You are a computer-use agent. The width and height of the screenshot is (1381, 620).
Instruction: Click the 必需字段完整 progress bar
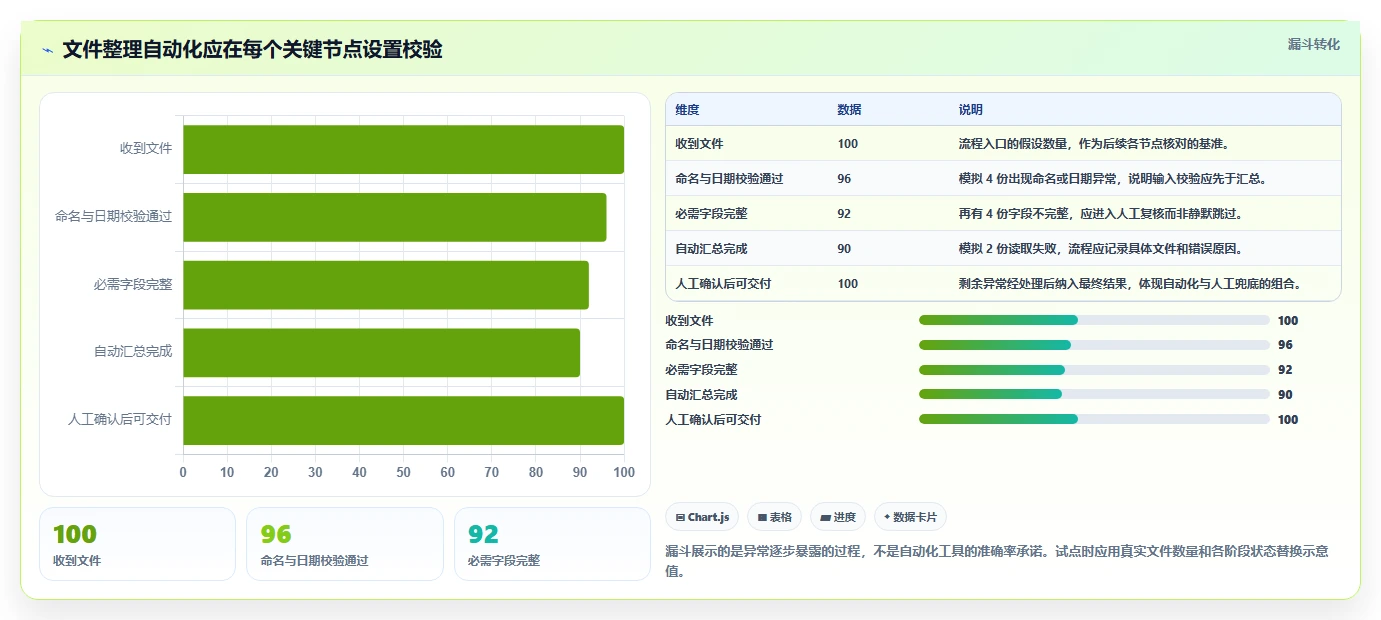(1094, 370)
